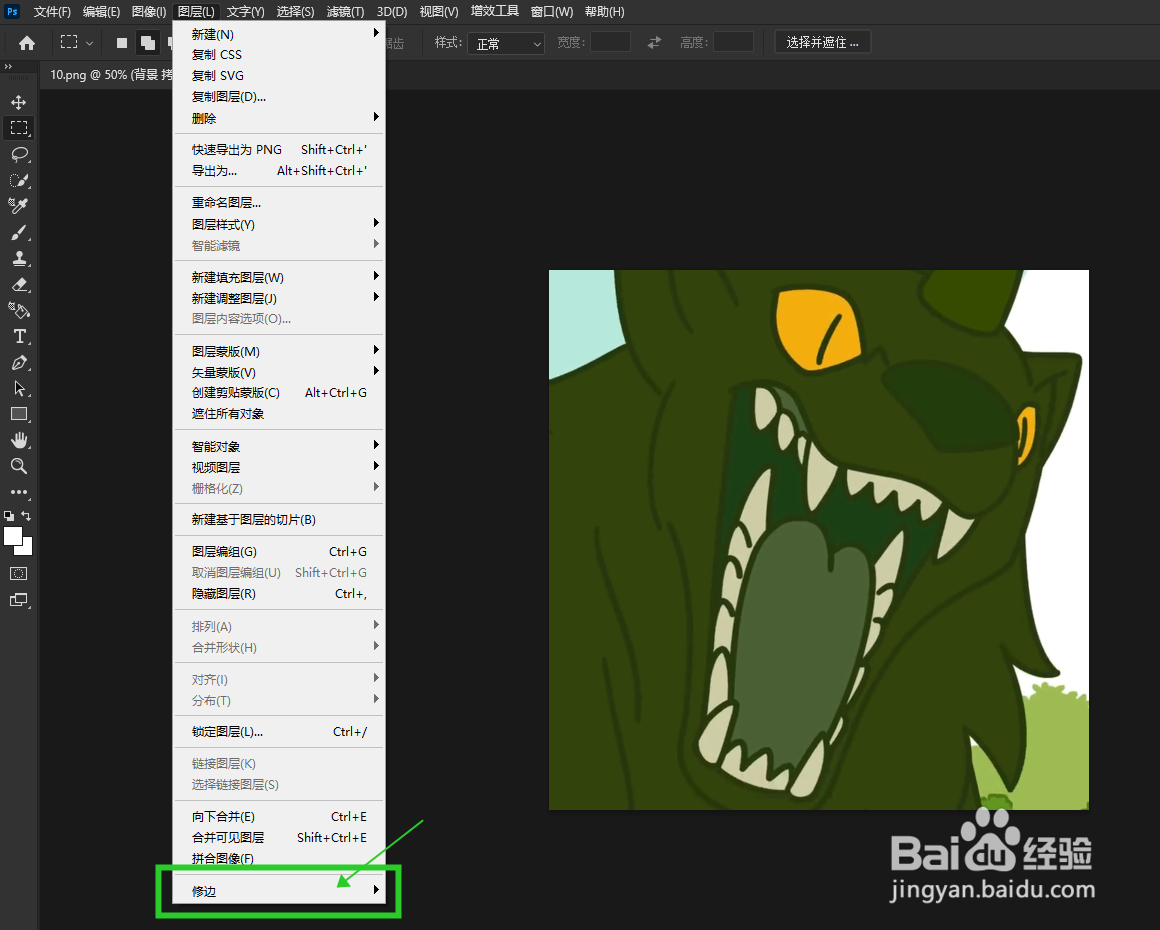Select the Quick Selection tool
The width and height of the screenshot is (1160, 930).
tap(18, 180)
